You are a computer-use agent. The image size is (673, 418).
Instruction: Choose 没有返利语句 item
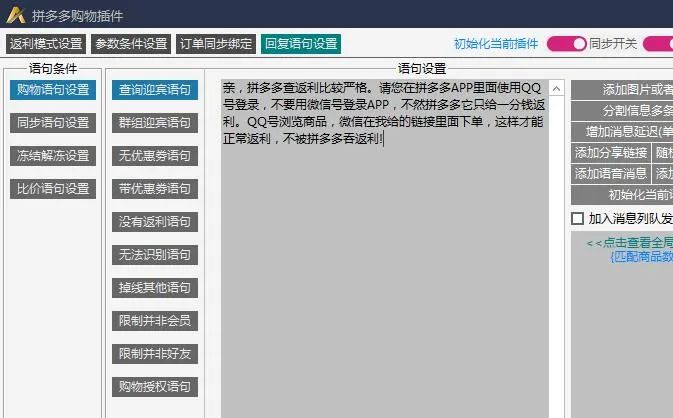coord(155,222)
